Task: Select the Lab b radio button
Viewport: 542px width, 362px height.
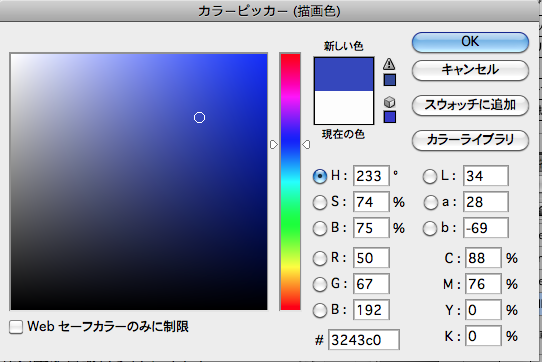Action: click(x=430, y=229)
